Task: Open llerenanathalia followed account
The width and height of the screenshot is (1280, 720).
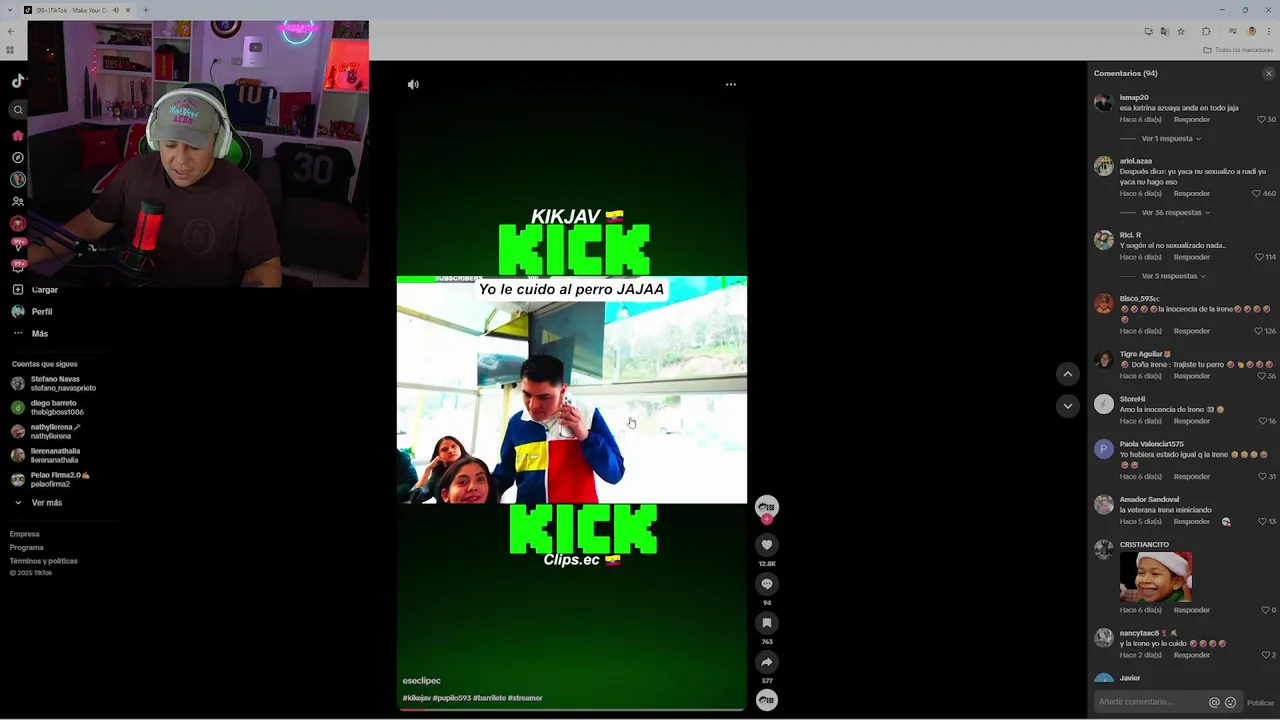Action: (47, 456)
